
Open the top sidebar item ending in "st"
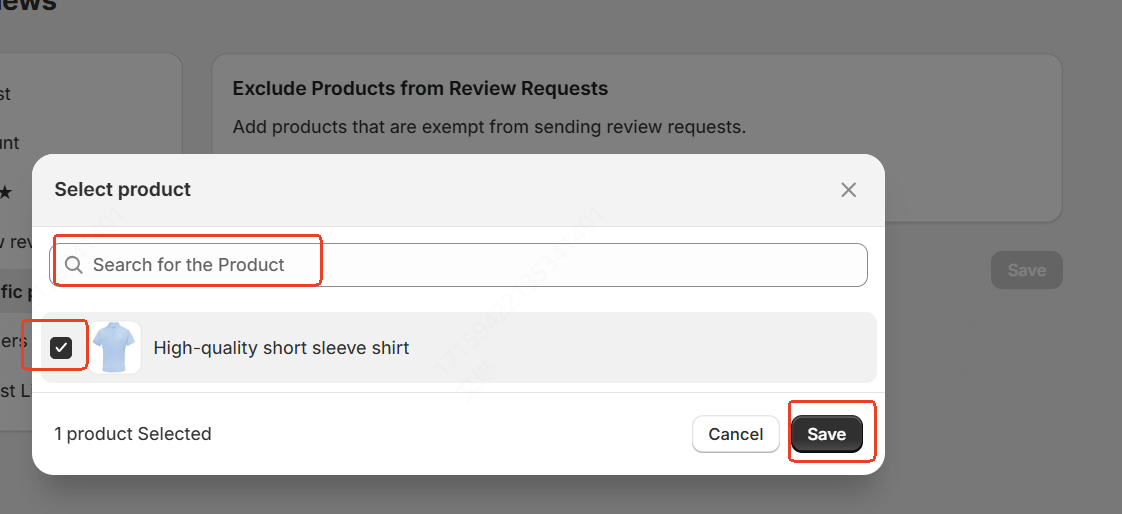pyautogui.click(x=6, y=94)
